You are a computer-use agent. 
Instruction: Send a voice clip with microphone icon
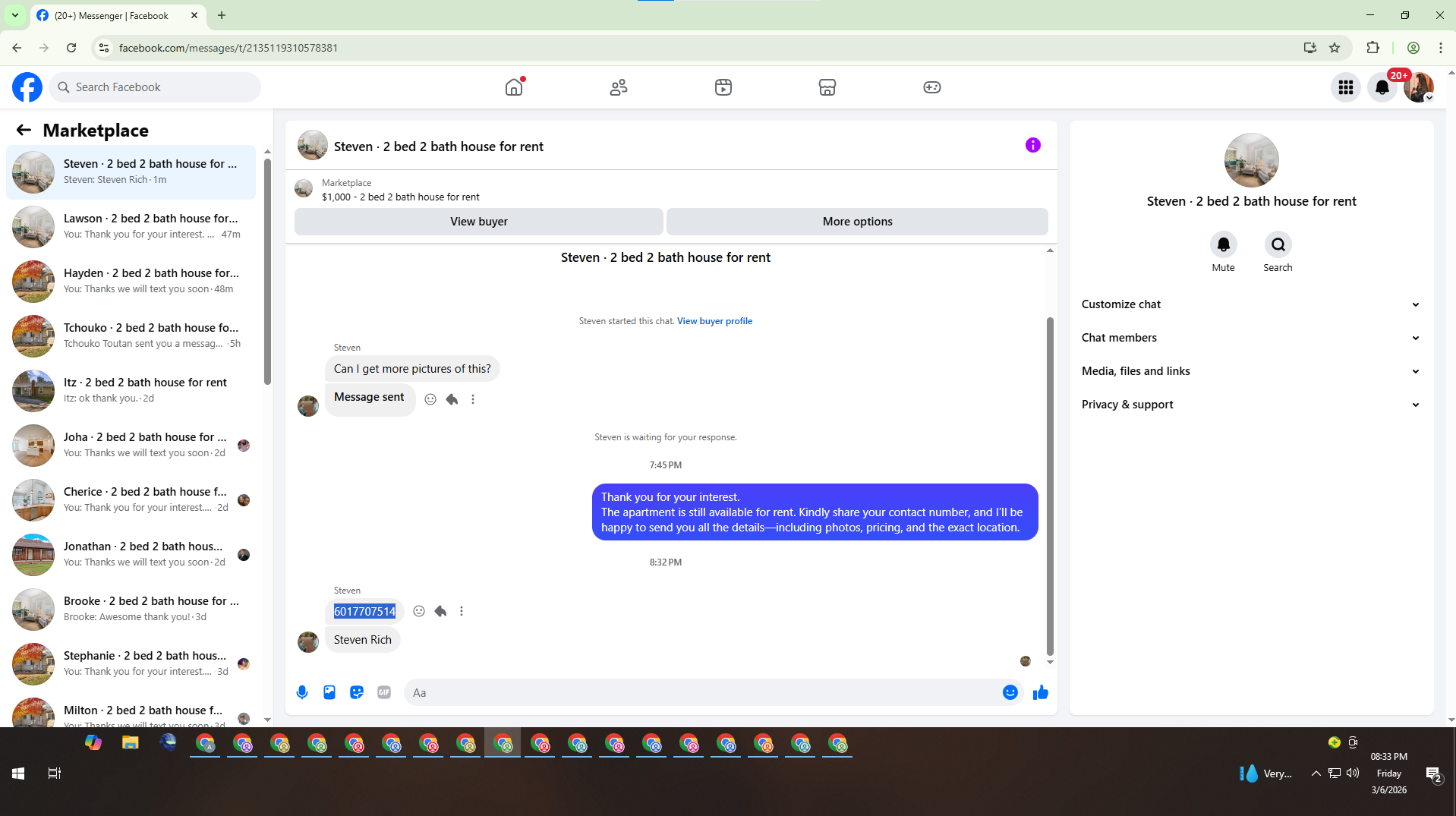[x=302, y=692]
